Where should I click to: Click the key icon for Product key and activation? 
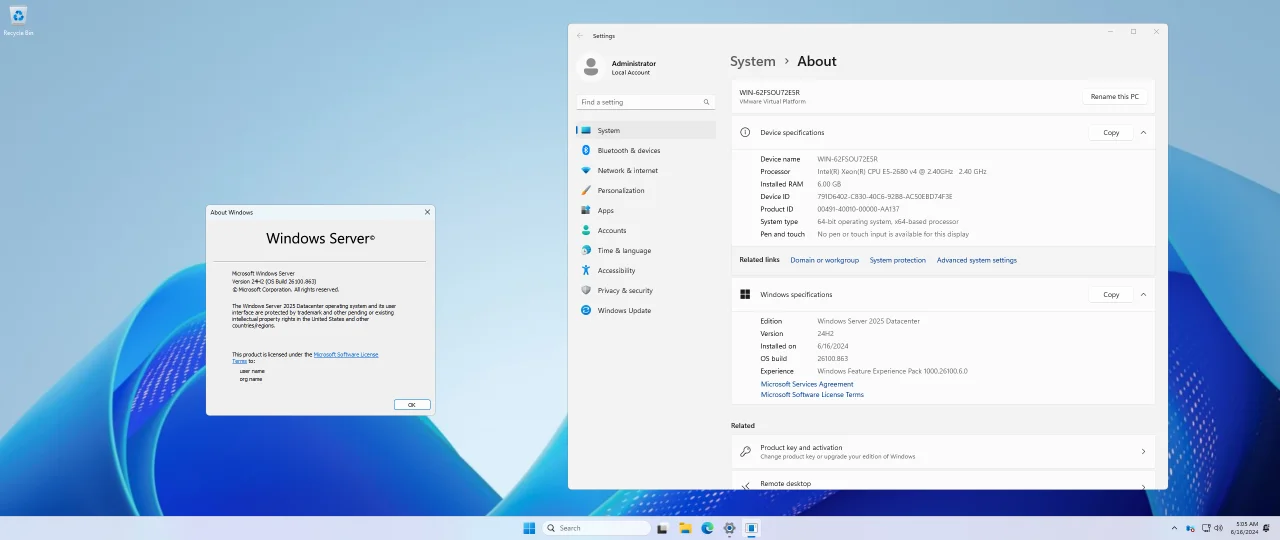pyautogui.click(x=745, y=451)
